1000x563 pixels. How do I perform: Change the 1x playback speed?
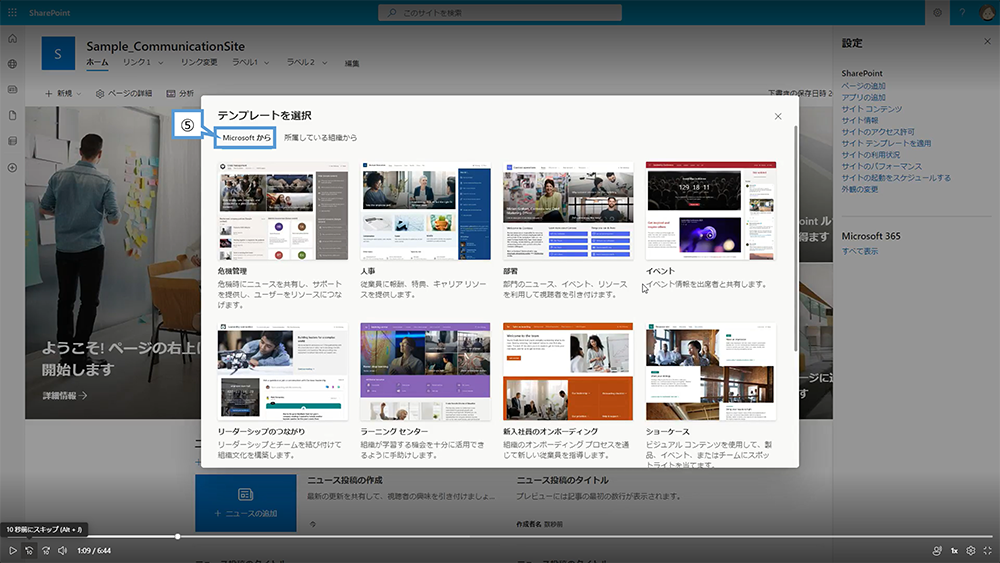pyautogui.click(x=954, y=550)
